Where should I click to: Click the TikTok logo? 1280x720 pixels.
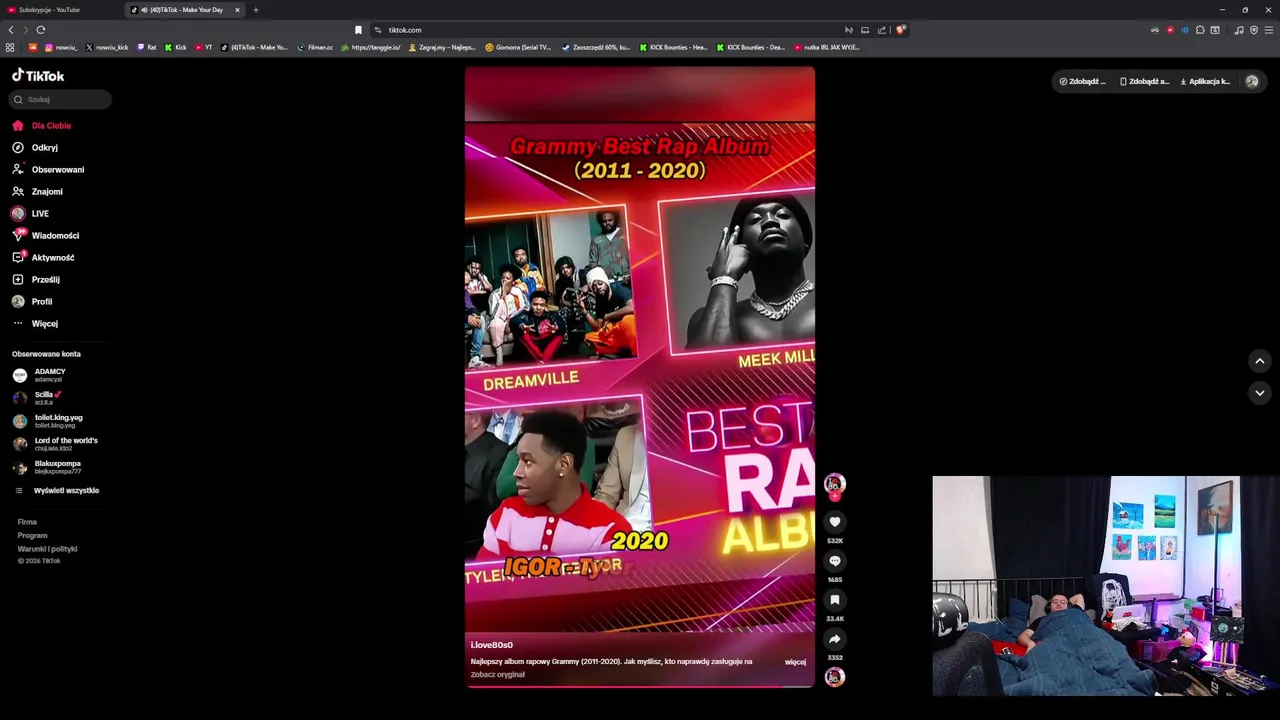tap(38, 76)
